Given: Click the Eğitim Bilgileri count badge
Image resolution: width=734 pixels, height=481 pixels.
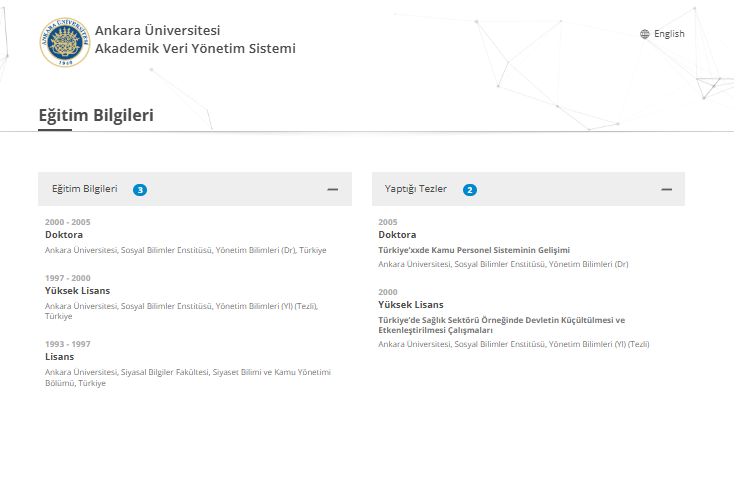Looking at the screenshot, I should pos(140,190).
